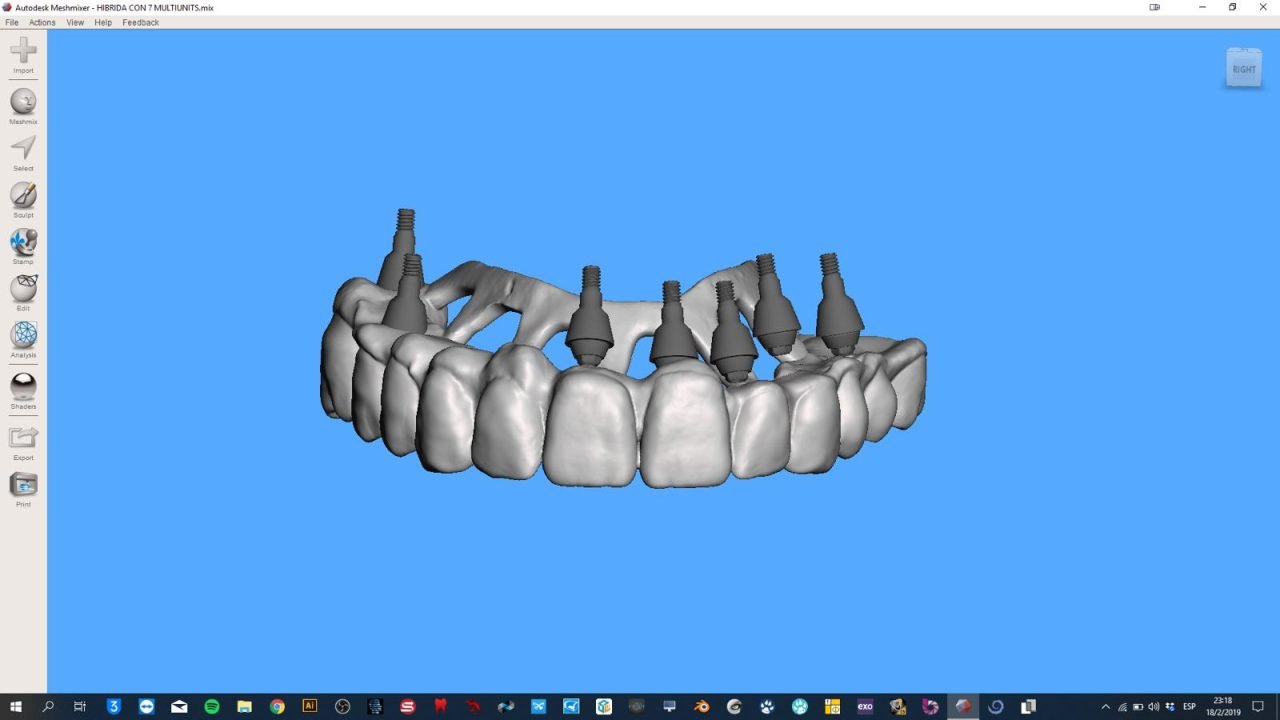Viewport: 1280px width, 720px height.
Task: Open the Windows notification center
Action: pos(1258,707)
